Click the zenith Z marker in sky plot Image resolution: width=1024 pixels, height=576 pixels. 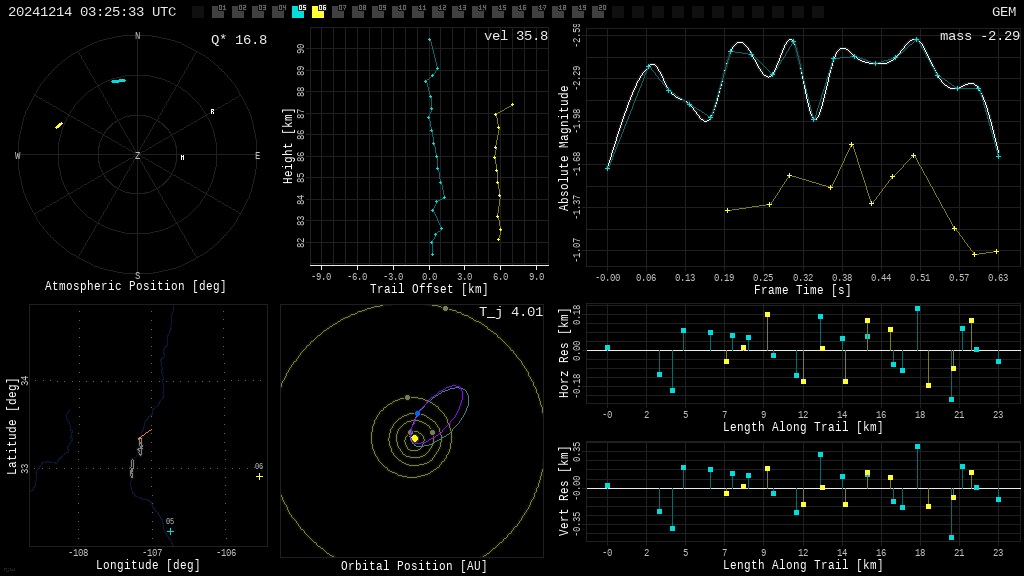pos(138,157)
